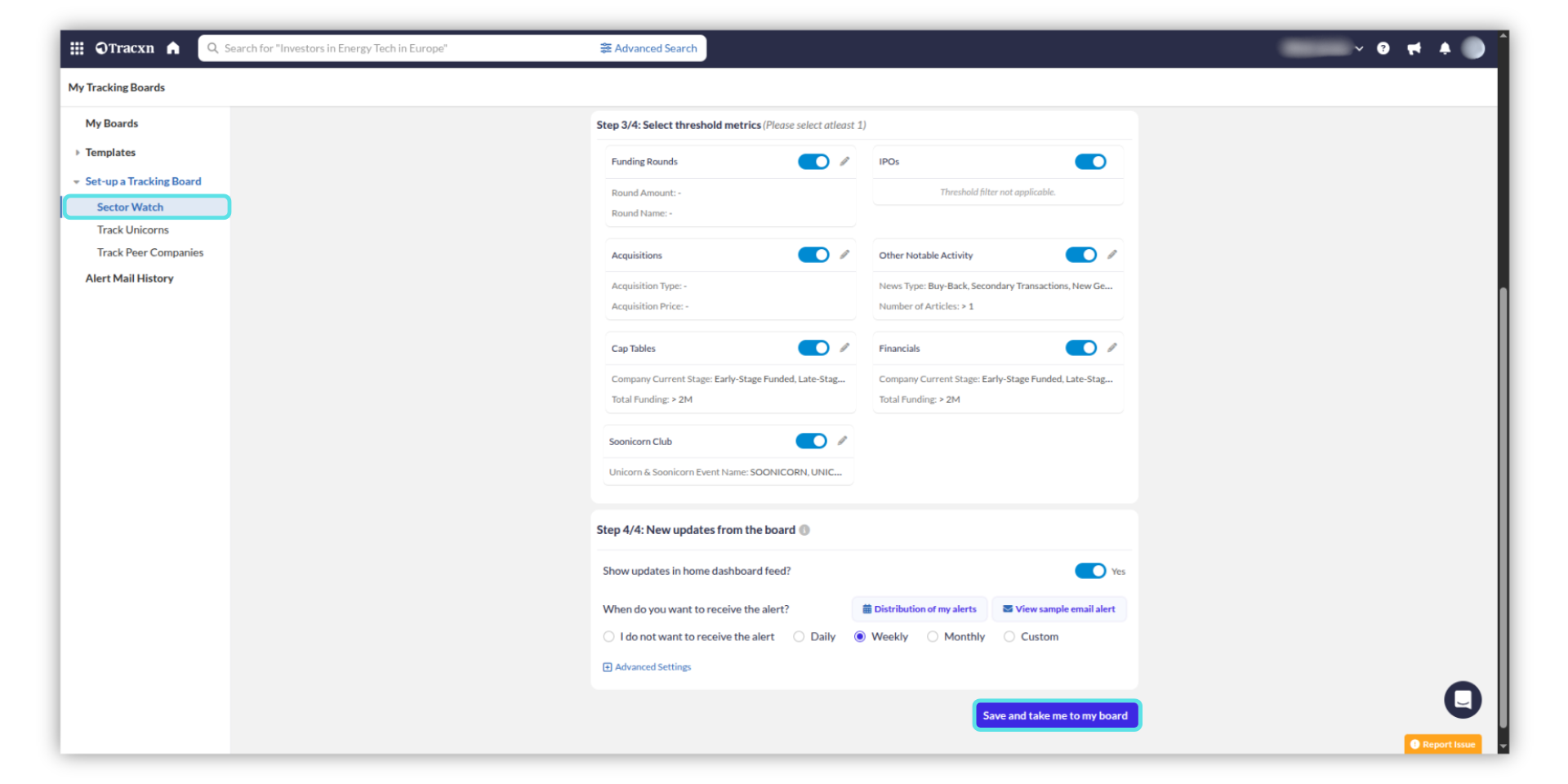Open the apps grid menu icon
Viewport: 1568px width, 784px height.
pos(77,48)
